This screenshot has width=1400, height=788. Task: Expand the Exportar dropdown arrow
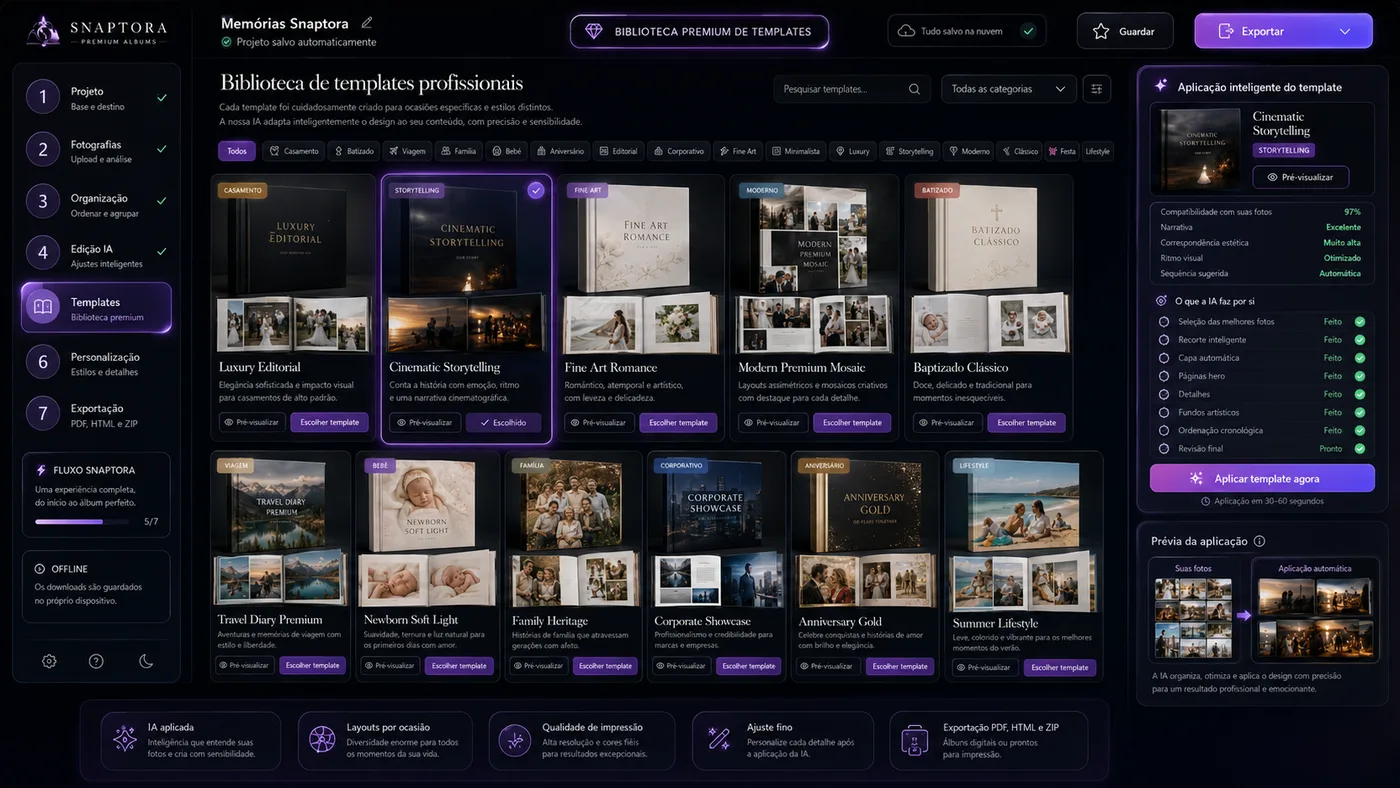coord(1345,32)
